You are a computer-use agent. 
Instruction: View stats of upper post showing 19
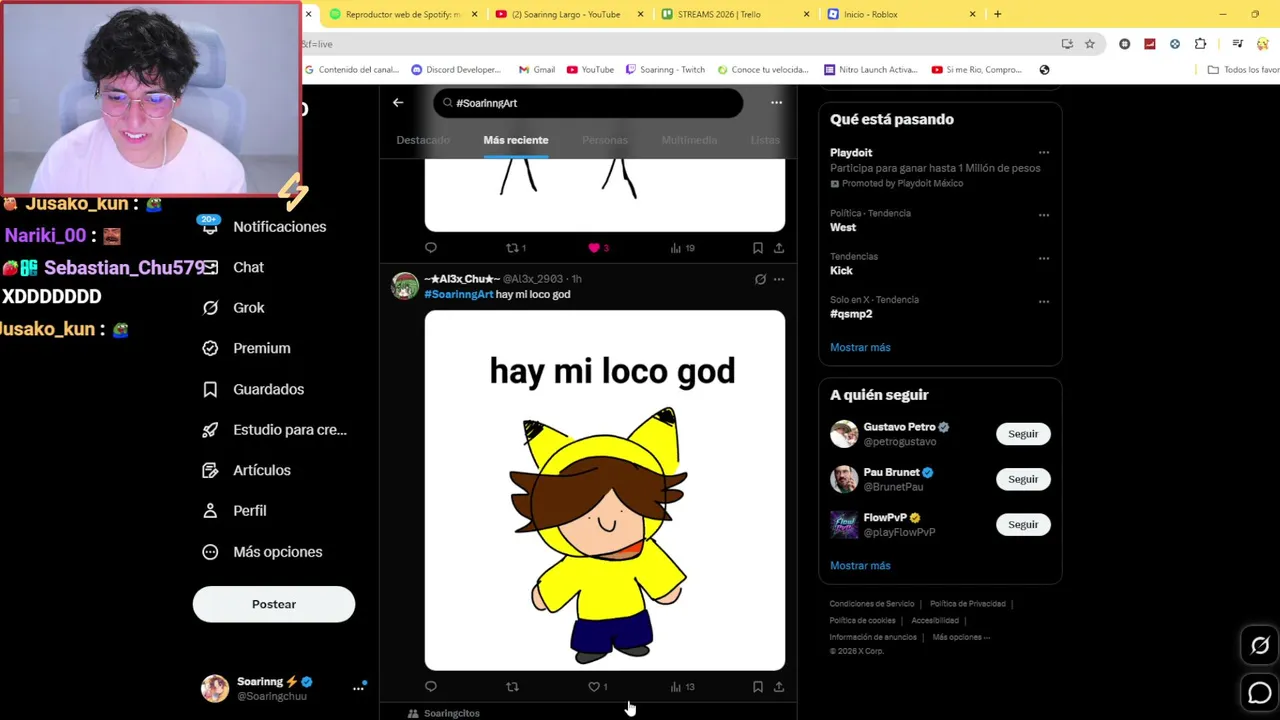coord(682,248)
